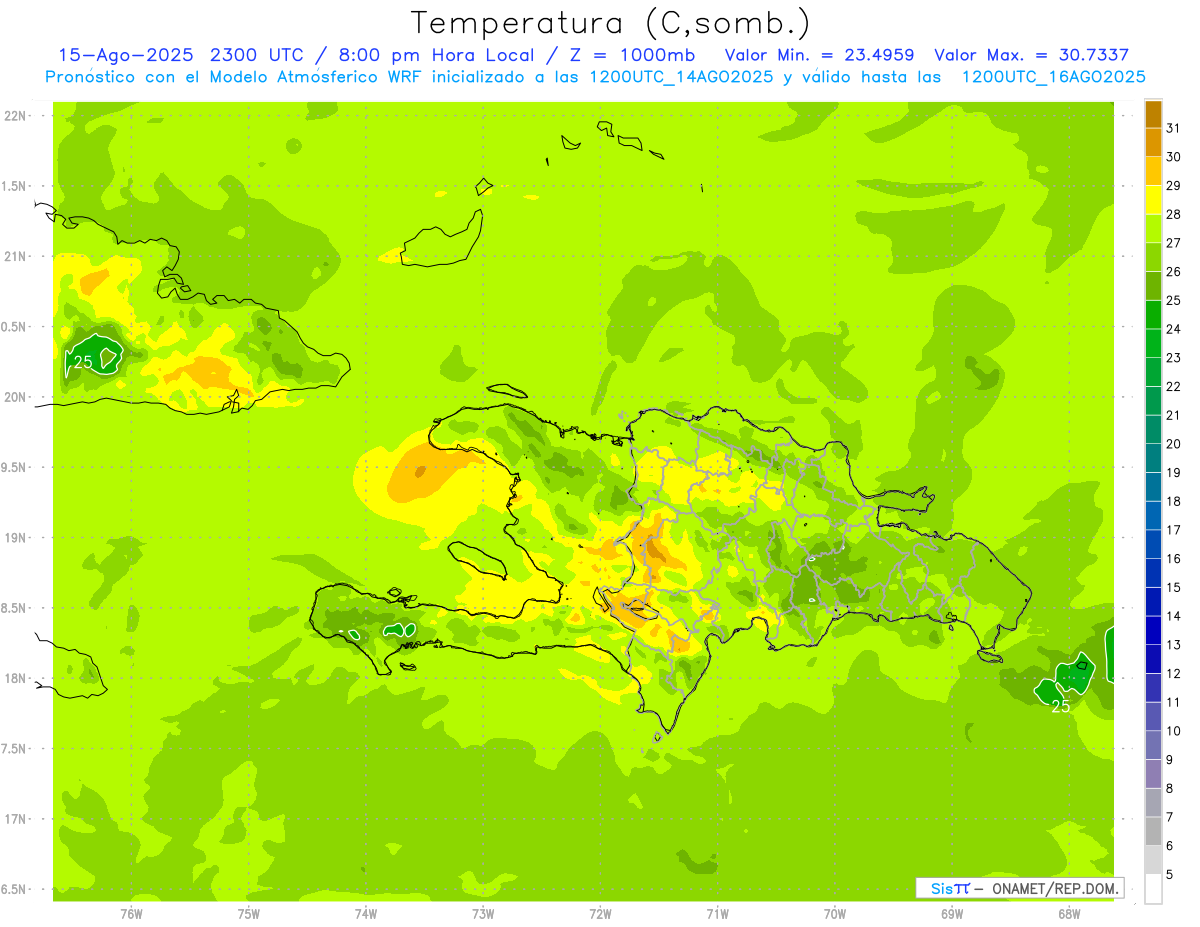Select the valid-until time "1200UTC_16AGO2025"
This screenshot has height=927, width=1200.
[x=1054, y=77]
